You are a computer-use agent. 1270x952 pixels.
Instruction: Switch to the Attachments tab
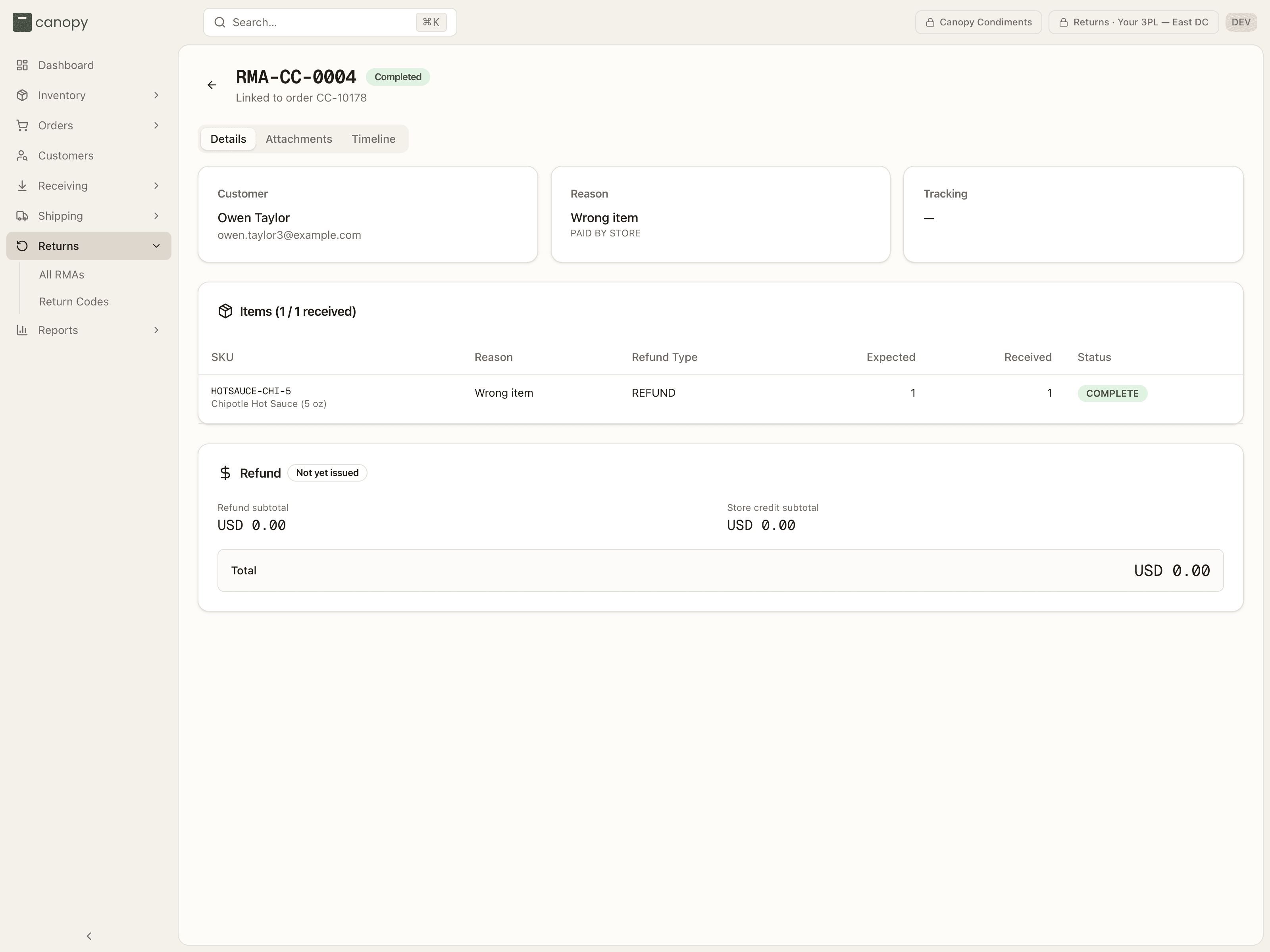(x=298, y=139)
